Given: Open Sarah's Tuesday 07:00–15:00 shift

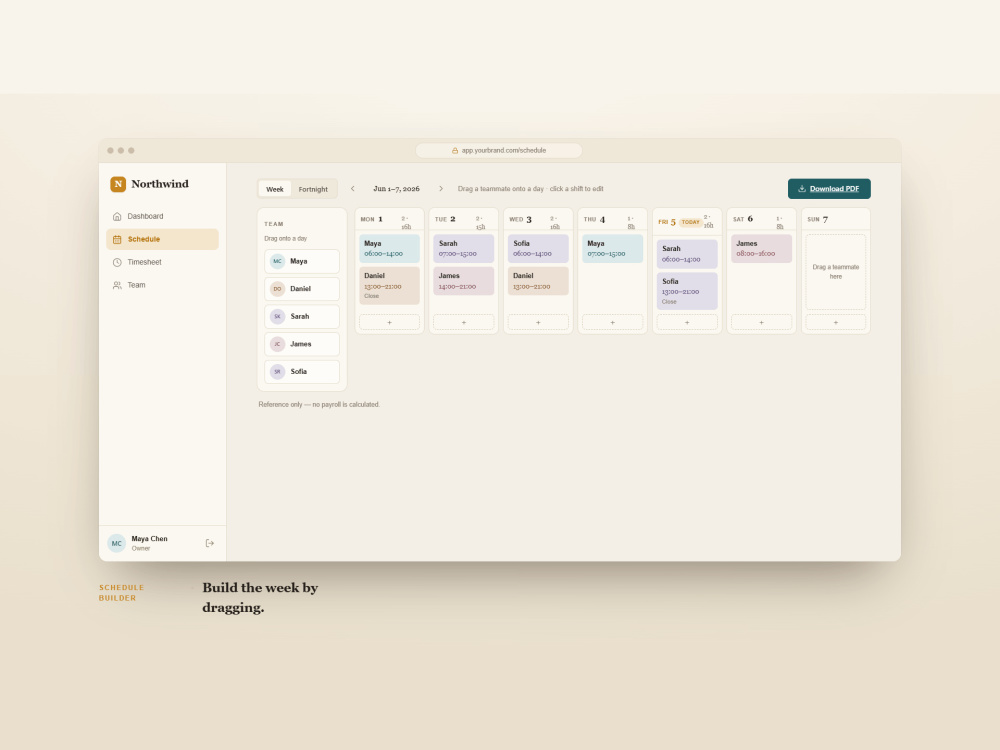Looking at the screenshot, I should point(464,249).
